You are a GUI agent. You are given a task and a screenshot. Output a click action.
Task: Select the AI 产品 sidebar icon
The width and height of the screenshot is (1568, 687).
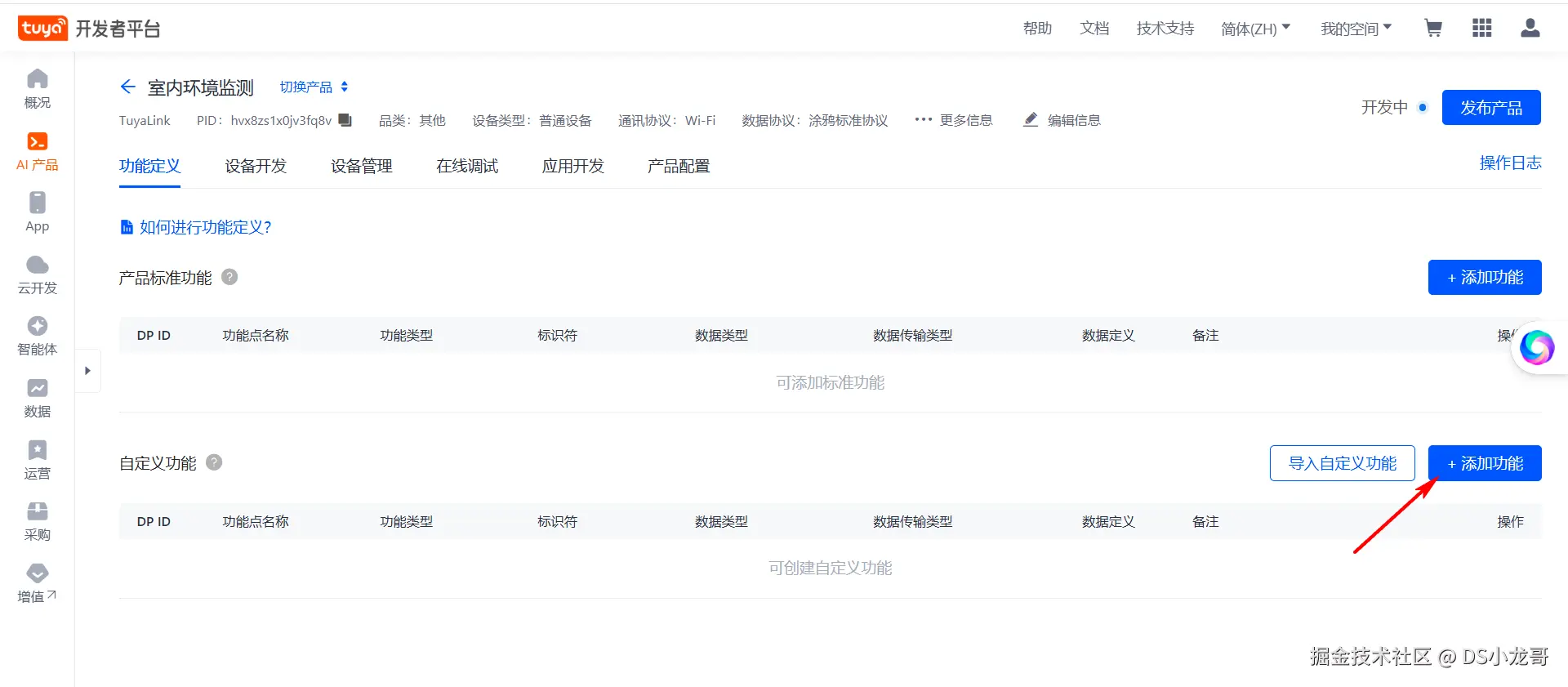point(38,151)
